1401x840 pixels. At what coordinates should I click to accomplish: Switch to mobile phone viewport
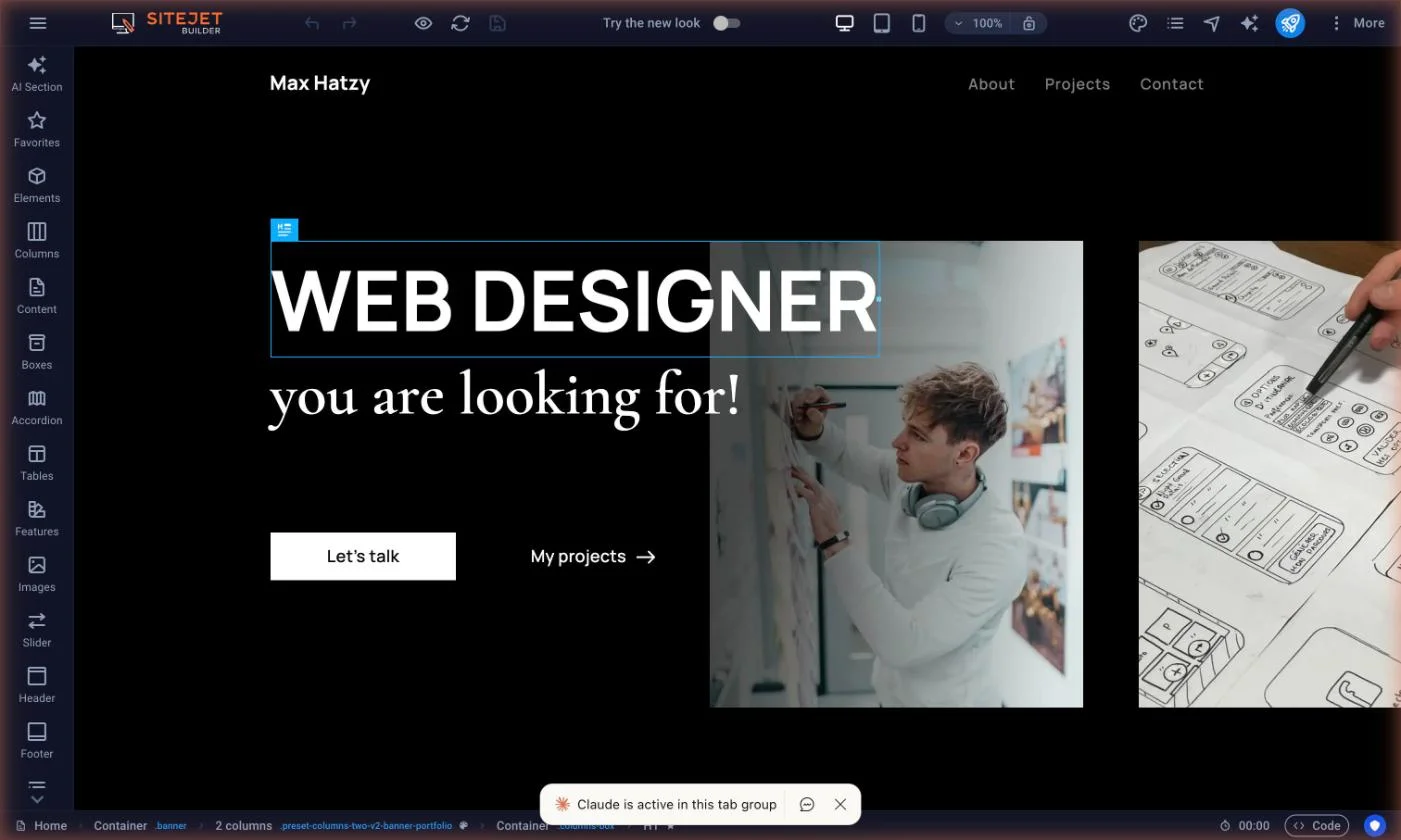point(919,23)
